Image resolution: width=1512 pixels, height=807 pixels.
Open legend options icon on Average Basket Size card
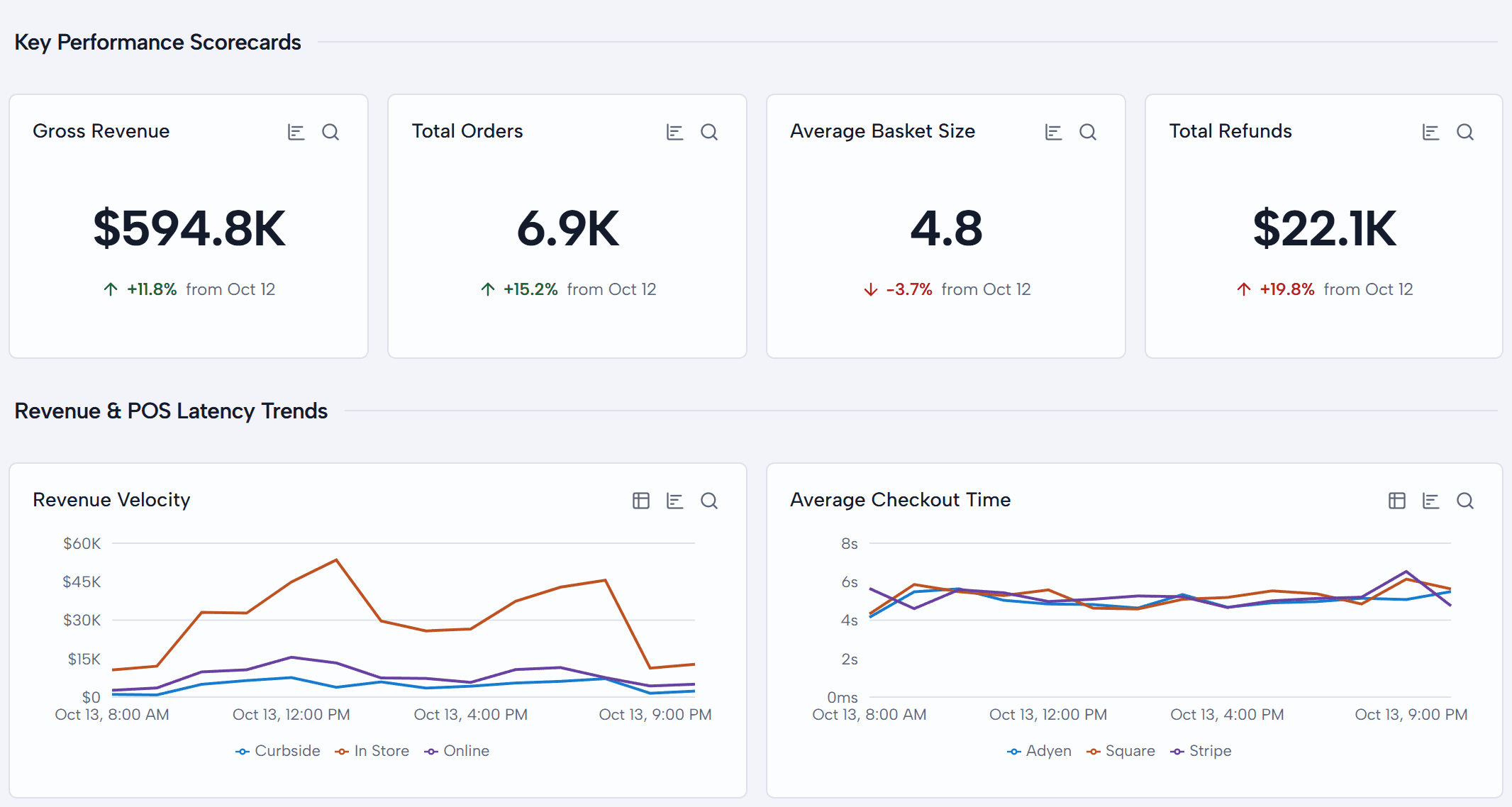pos(1053,132)
